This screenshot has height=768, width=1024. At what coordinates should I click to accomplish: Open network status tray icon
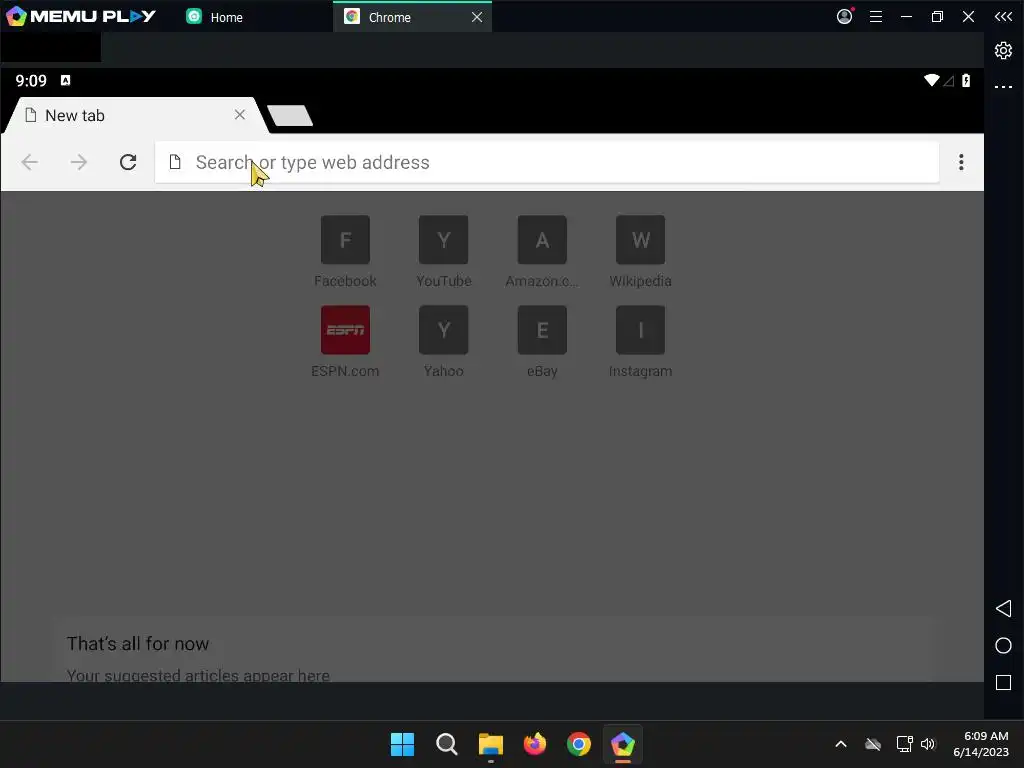point(904,744)
